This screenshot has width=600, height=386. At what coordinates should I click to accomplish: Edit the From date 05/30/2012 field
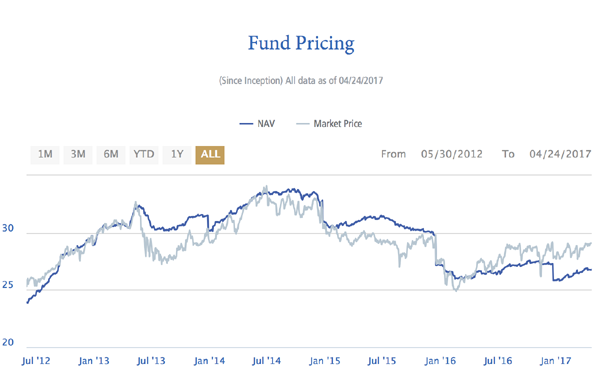coord(452,154)
